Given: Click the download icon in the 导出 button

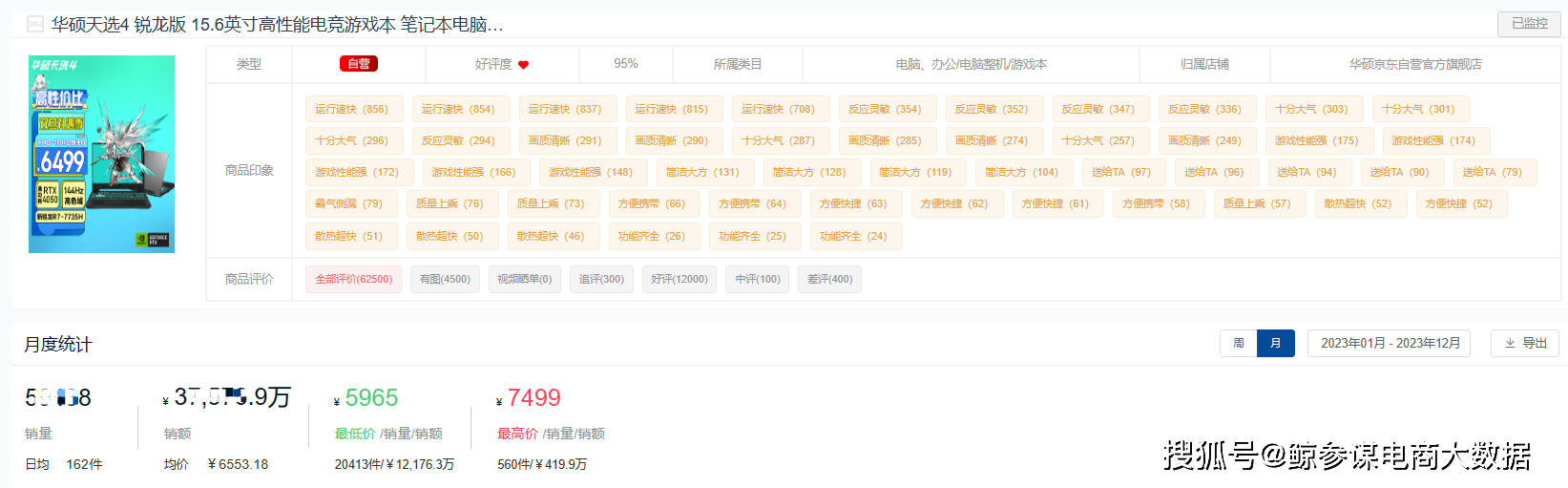Looking at the screenshot, I should (1510, 343).
